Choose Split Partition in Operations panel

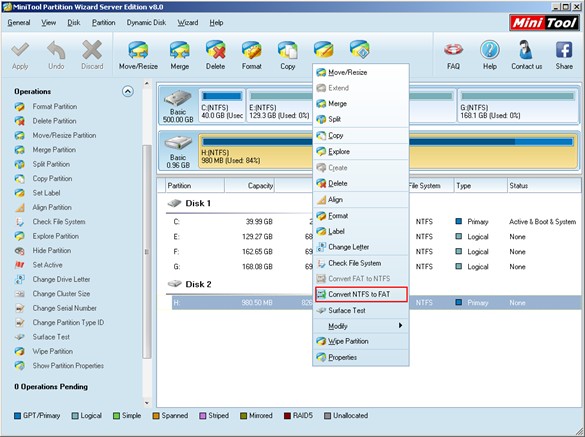coord(51,164)
